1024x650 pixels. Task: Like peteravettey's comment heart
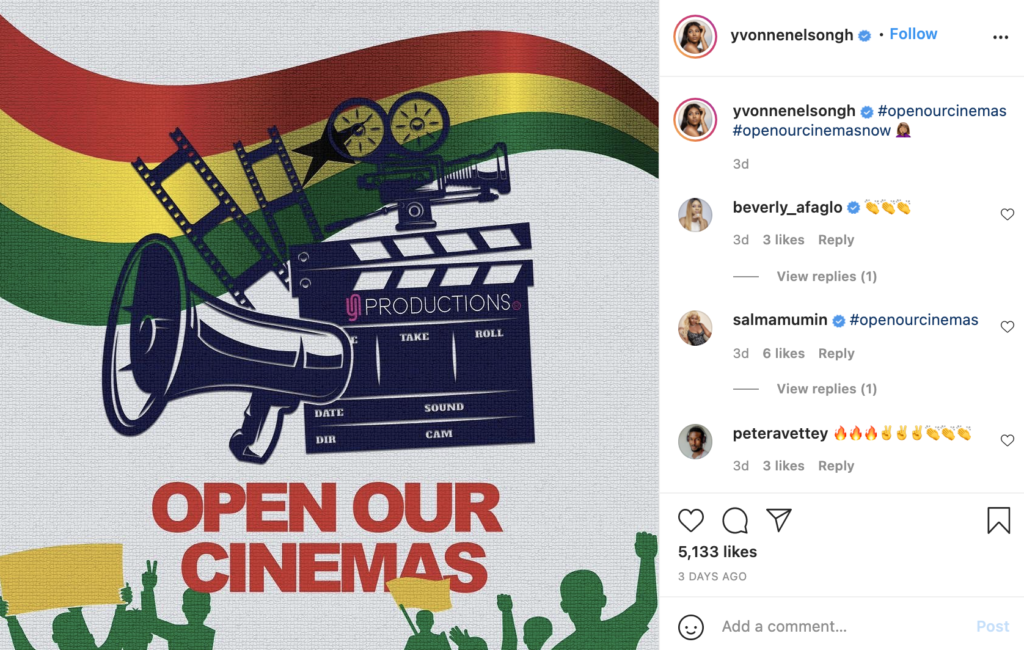click(1007, 440)
